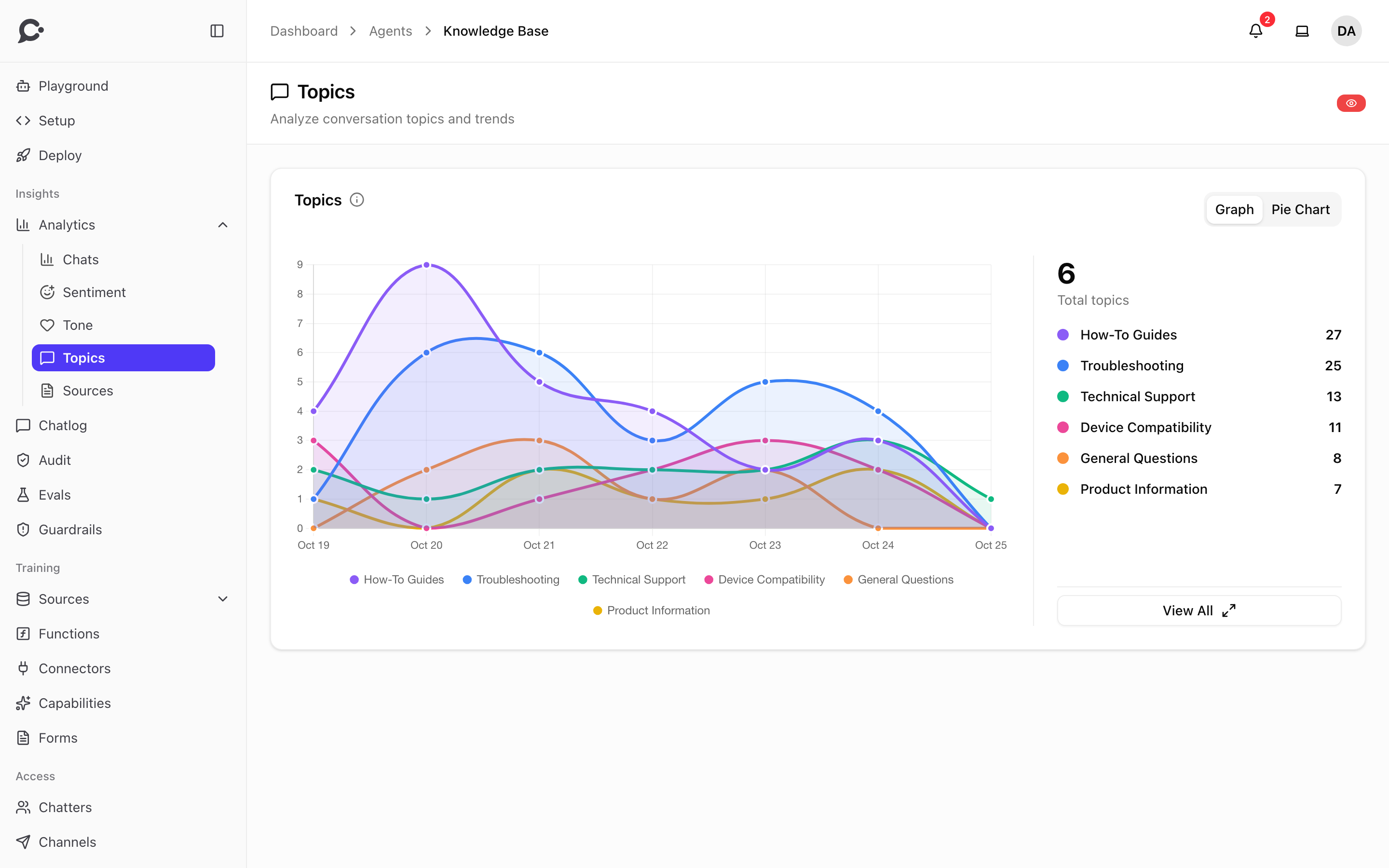Go to Dashboard breadcrumb

[x=304, y=31]
